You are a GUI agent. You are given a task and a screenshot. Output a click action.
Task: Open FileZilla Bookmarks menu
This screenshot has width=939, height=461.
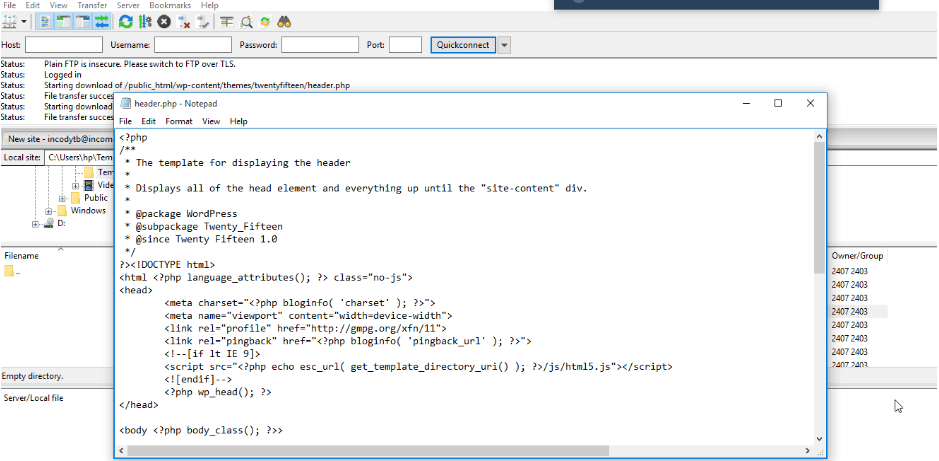coord(170,5)
